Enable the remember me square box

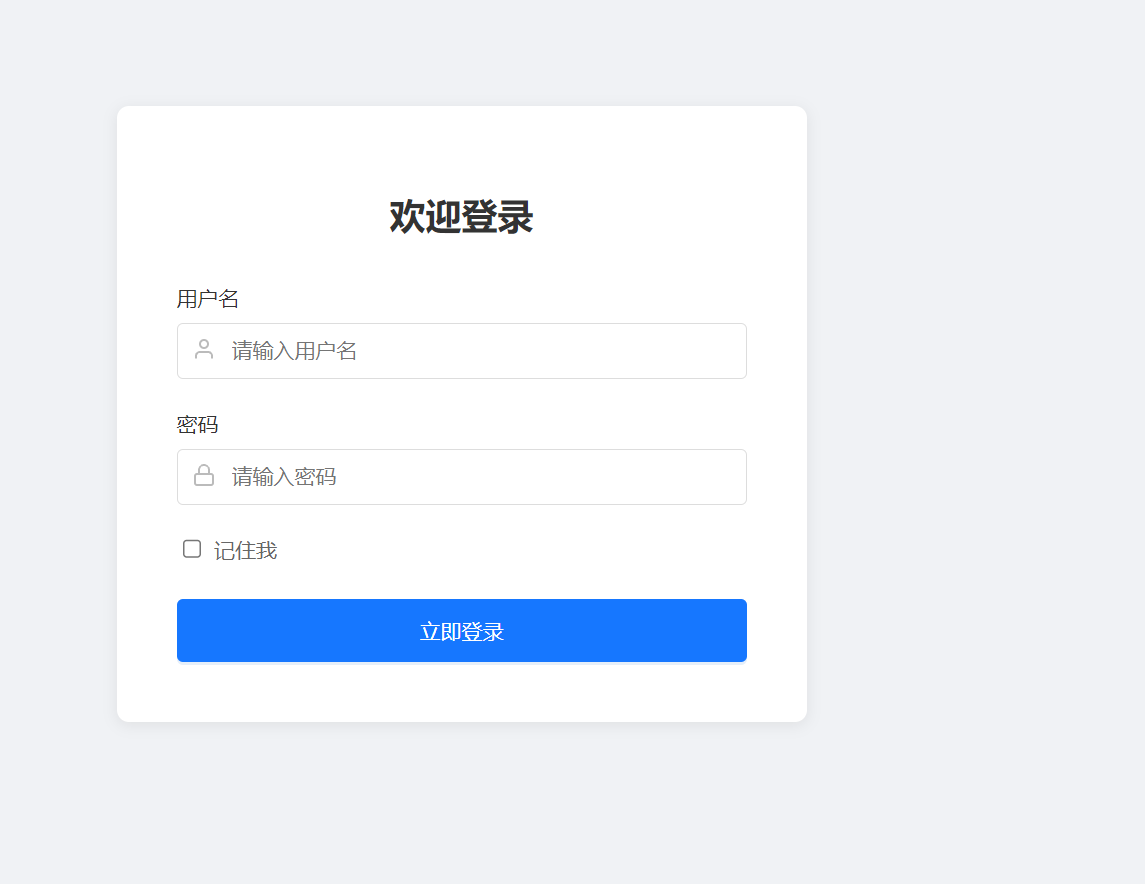coord(192,549)
